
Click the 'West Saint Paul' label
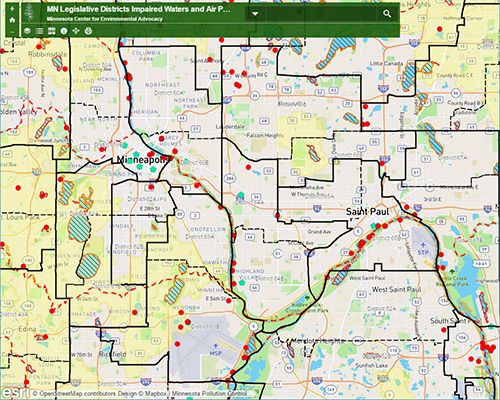[397, 289]
